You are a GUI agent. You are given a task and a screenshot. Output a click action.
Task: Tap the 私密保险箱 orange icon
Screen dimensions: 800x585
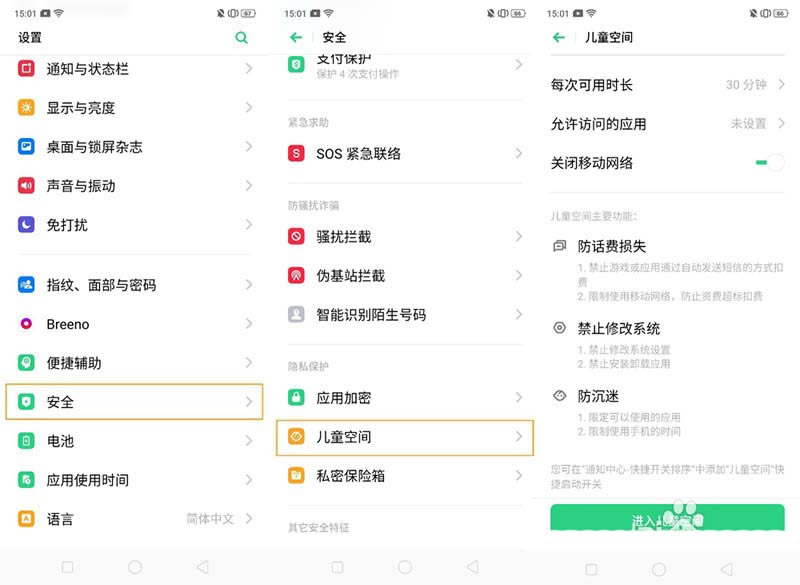pos(296,475)
